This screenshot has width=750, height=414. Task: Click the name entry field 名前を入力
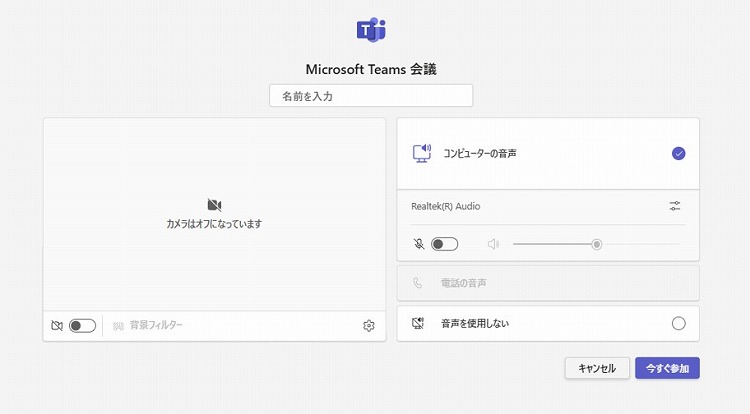[371, 96]
